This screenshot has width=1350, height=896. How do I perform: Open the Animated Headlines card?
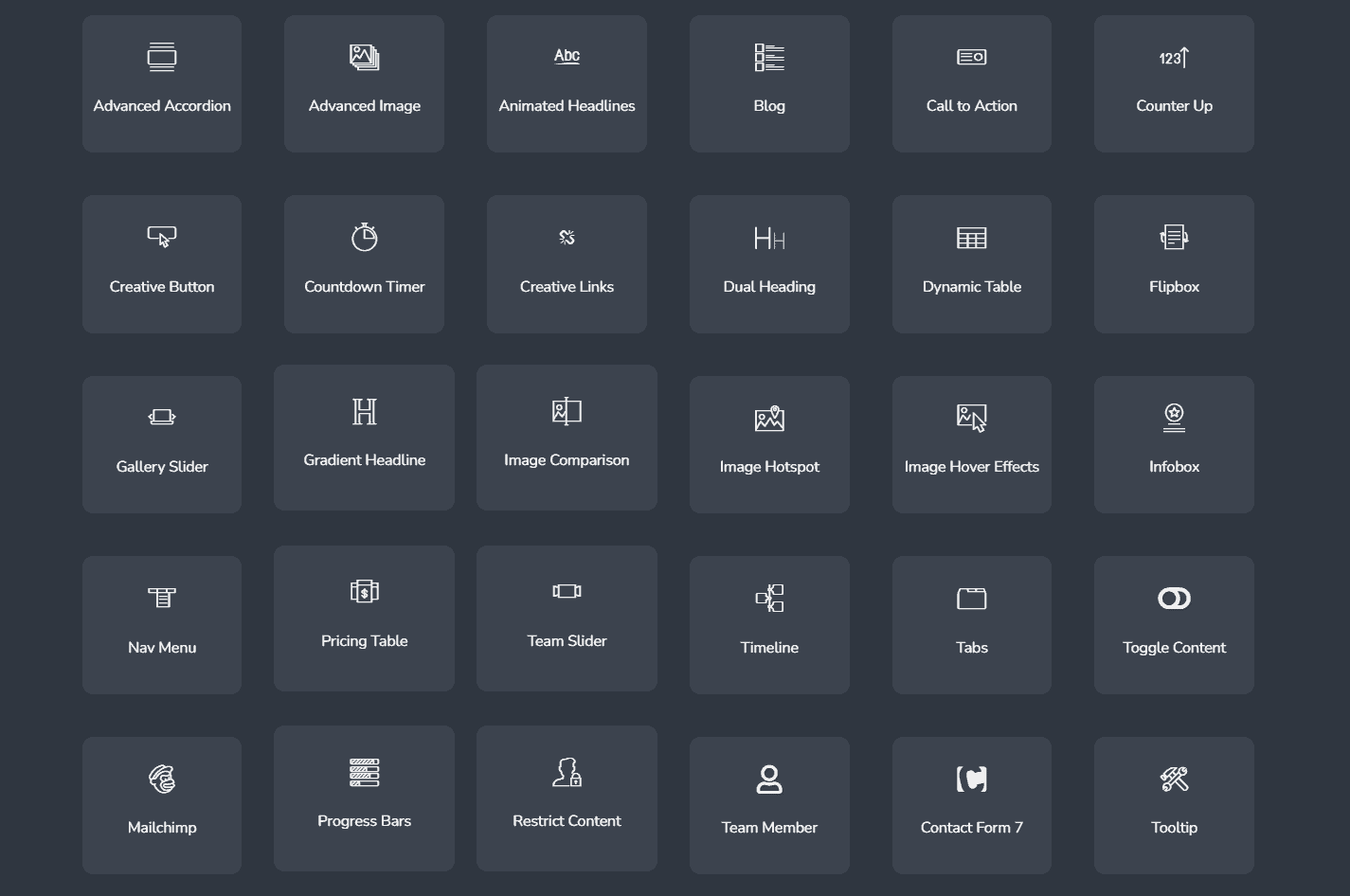pyautogui.click(x=567, y=83)
